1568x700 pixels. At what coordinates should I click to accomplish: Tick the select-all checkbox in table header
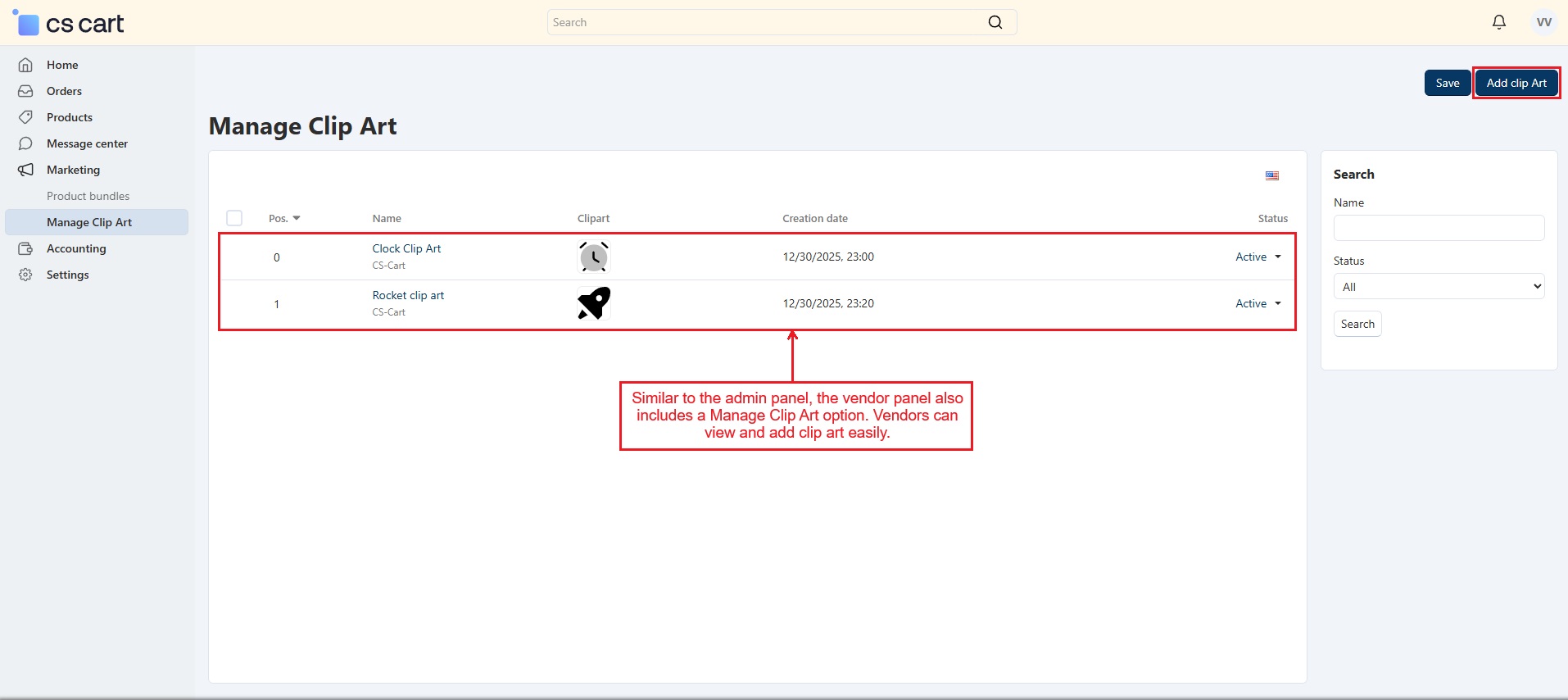(234, 218)
